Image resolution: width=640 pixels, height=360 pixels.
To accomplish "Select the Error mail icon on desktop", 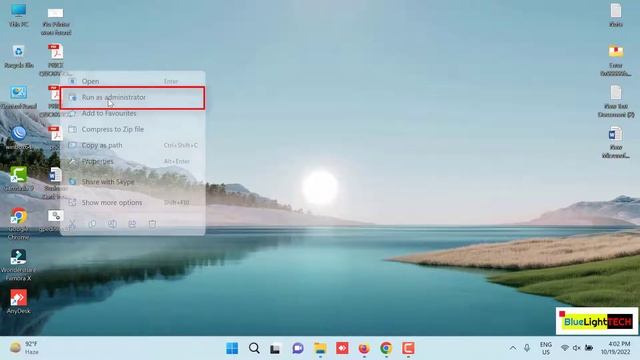I will pyautogui.click(x=616, y=60).
